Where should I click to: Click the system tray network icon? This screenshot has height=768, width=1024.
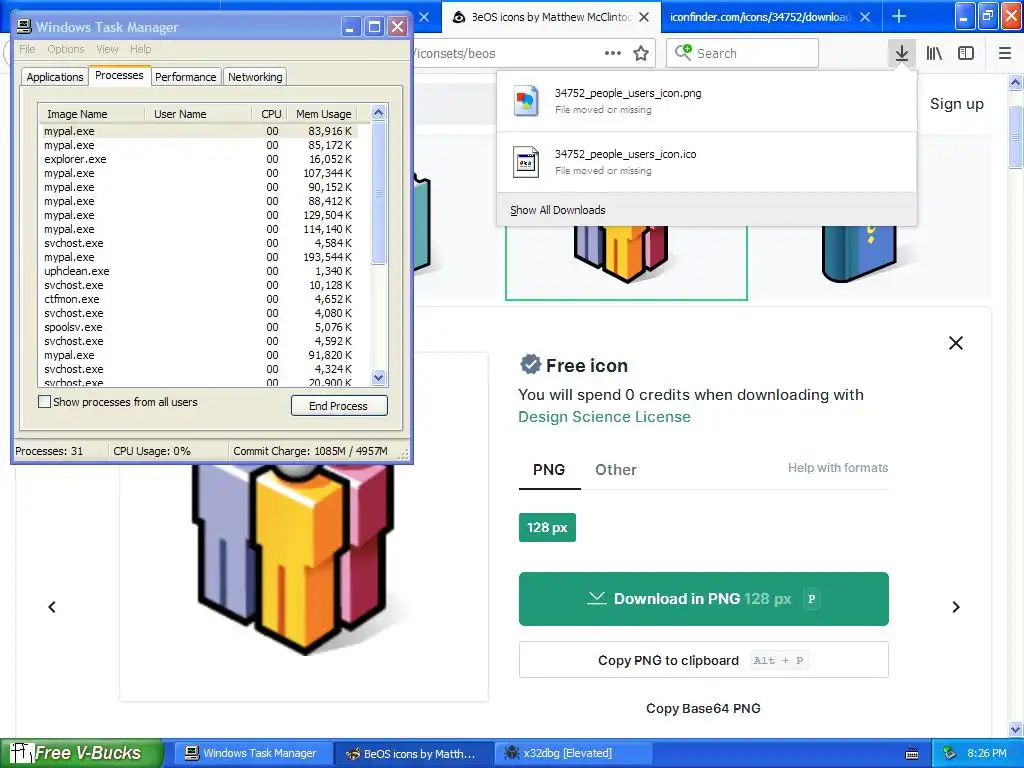[x=949, y=753]
